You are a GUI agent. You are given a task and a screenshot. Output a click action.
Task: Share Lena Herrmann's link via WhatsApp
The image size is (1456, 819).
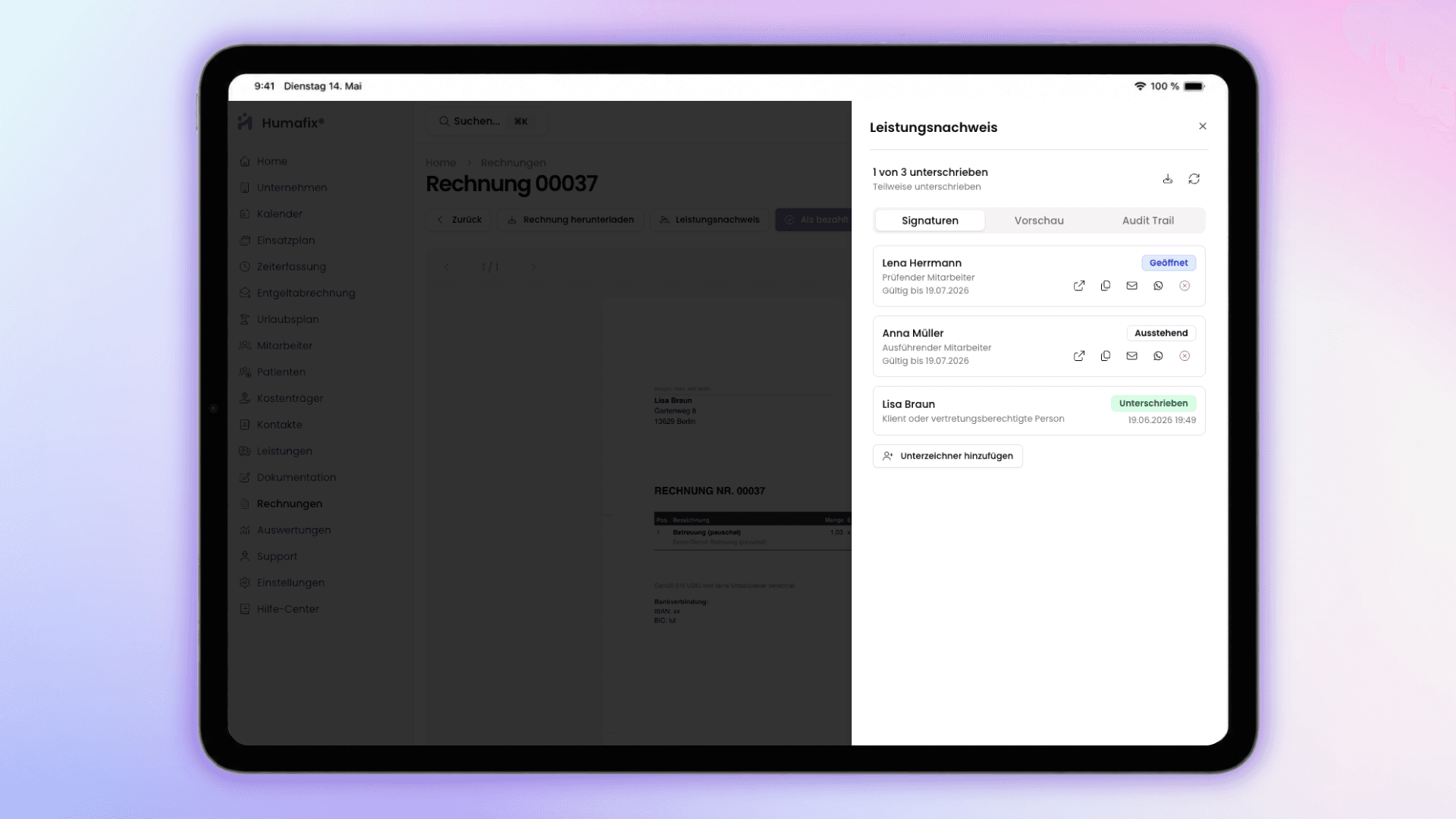point(1158,286)
